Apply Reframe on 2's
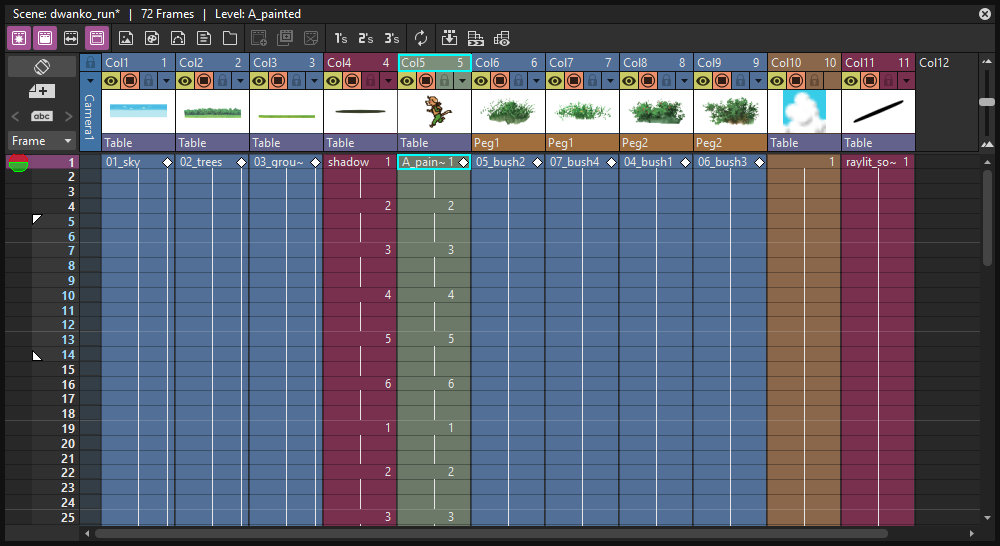 coord(365,38)
